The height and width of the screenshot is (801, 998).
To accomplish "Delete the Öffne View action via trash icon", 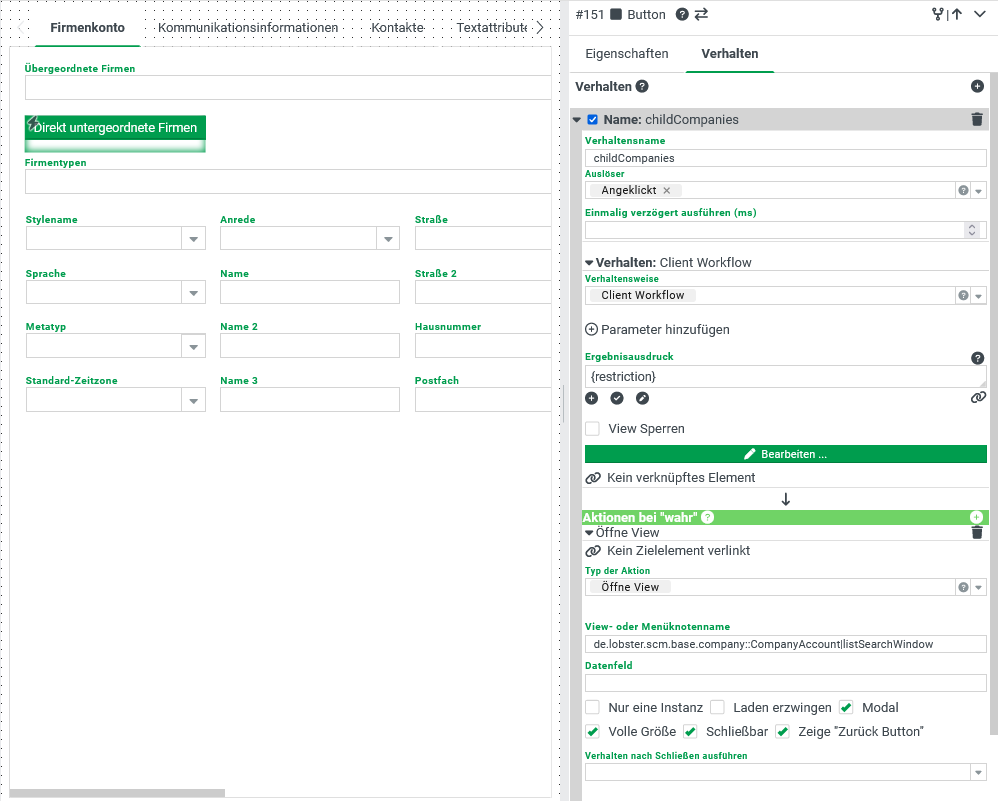I will [977, 533].
